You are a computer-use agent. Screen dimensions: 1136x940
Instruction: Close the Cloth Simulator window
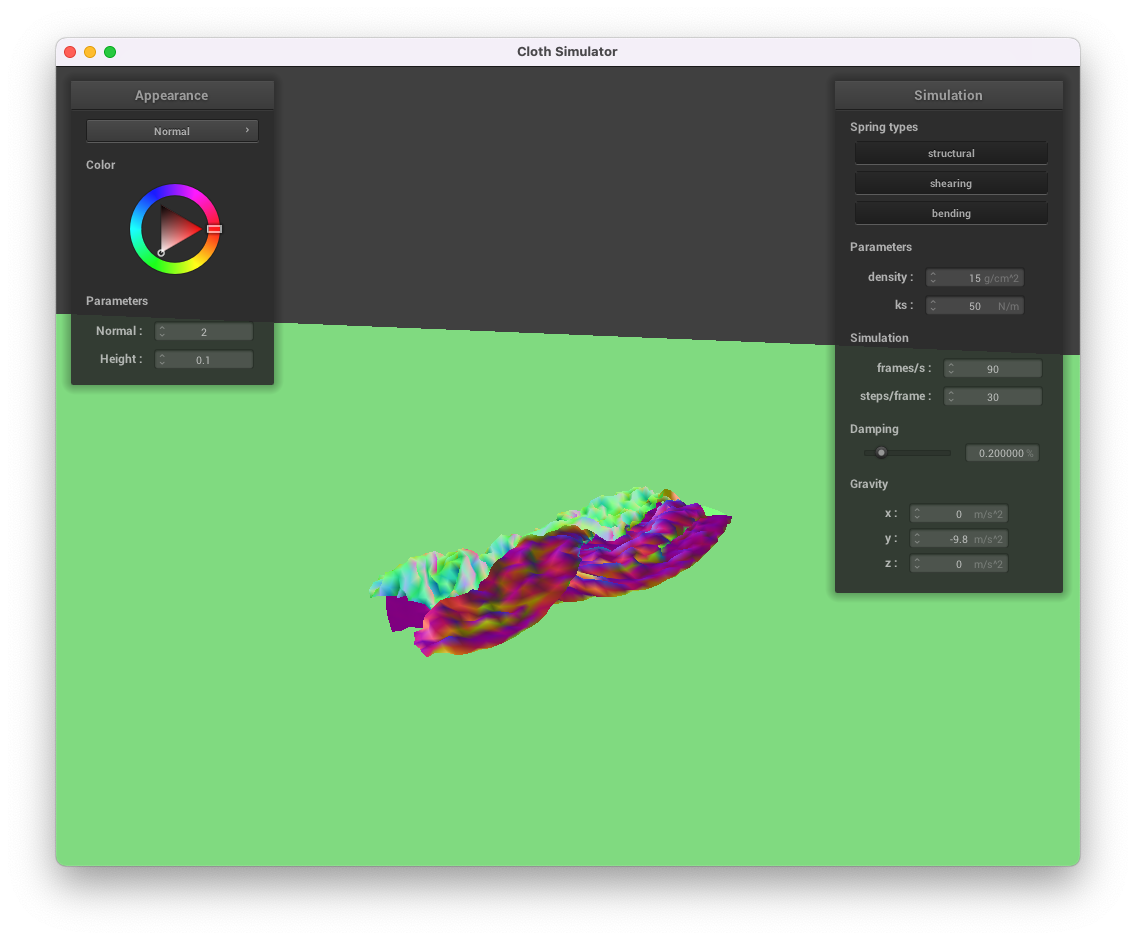[x=70, y=52]
